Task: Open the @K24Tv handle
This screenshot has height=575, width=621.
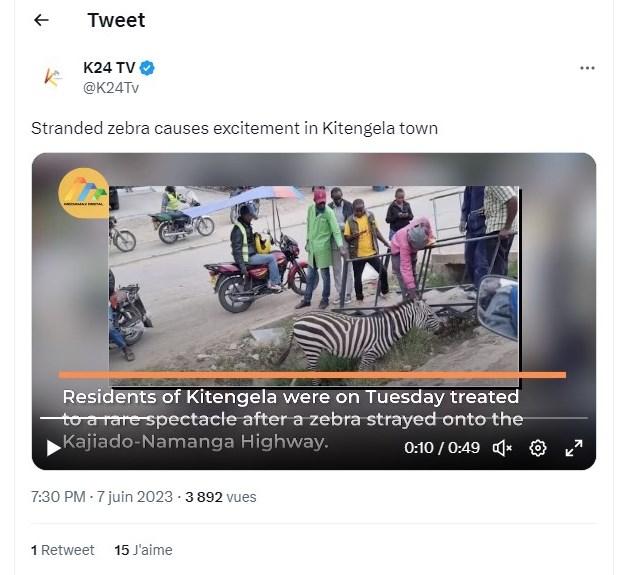Action: point(111,88)
